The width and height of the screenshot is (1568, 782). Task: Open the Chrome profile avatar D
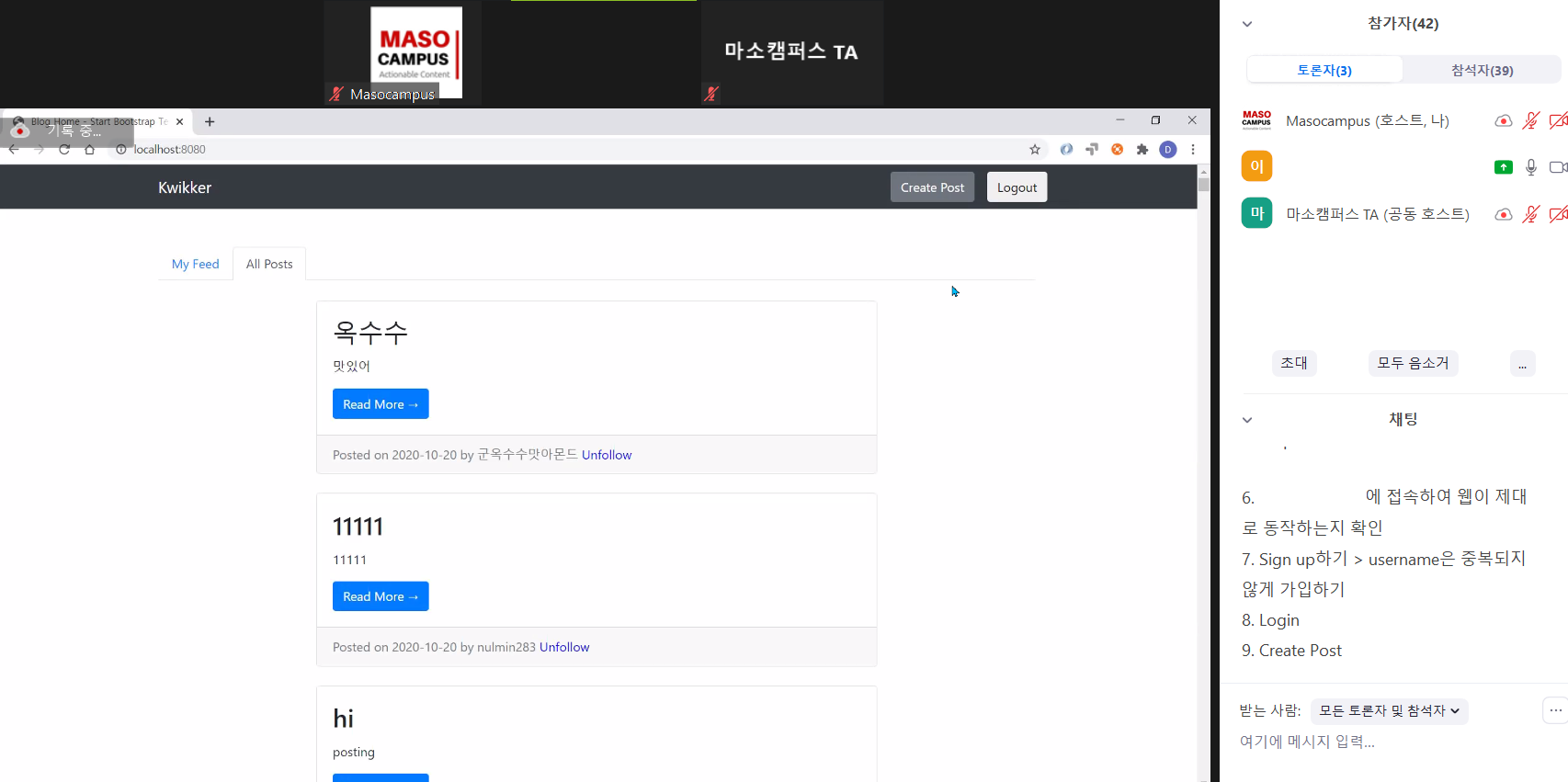(x=1168, y=150)
